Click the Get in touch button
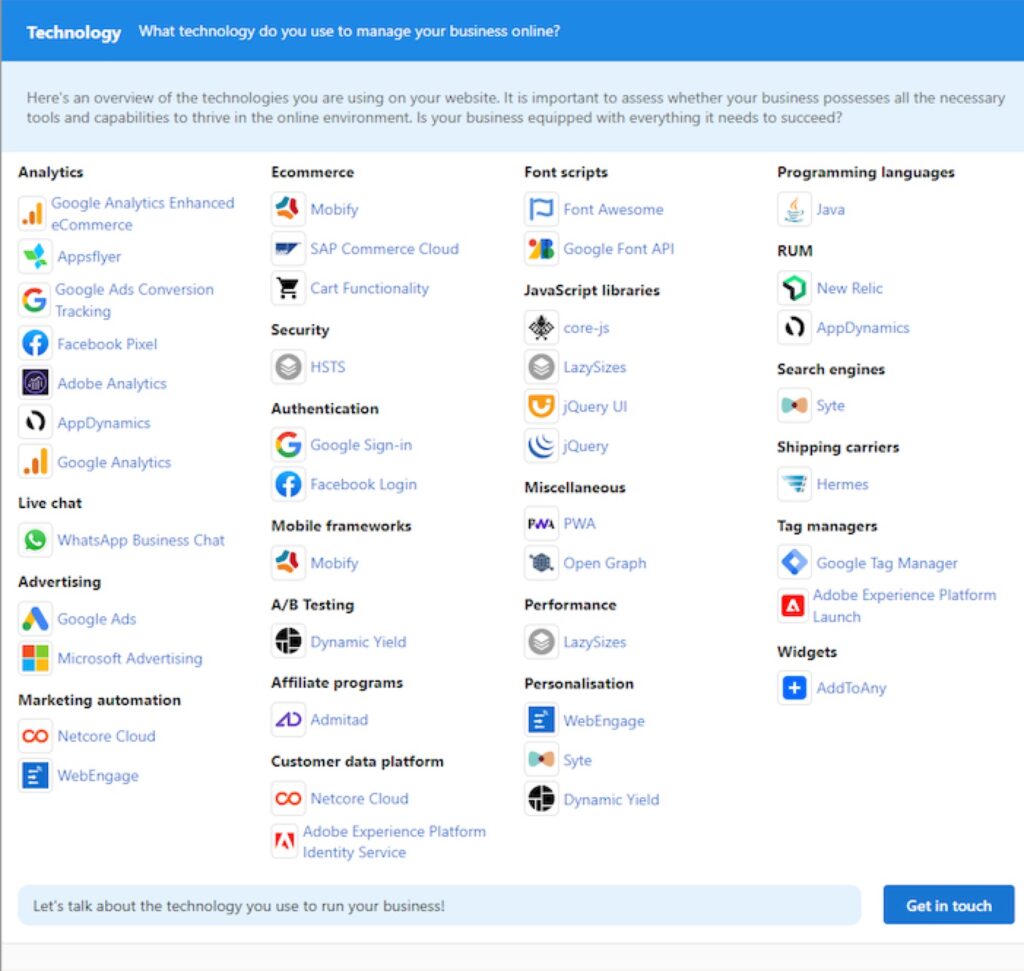The height and width of the screenshot is (971, 1024). [x=948, y=905]
